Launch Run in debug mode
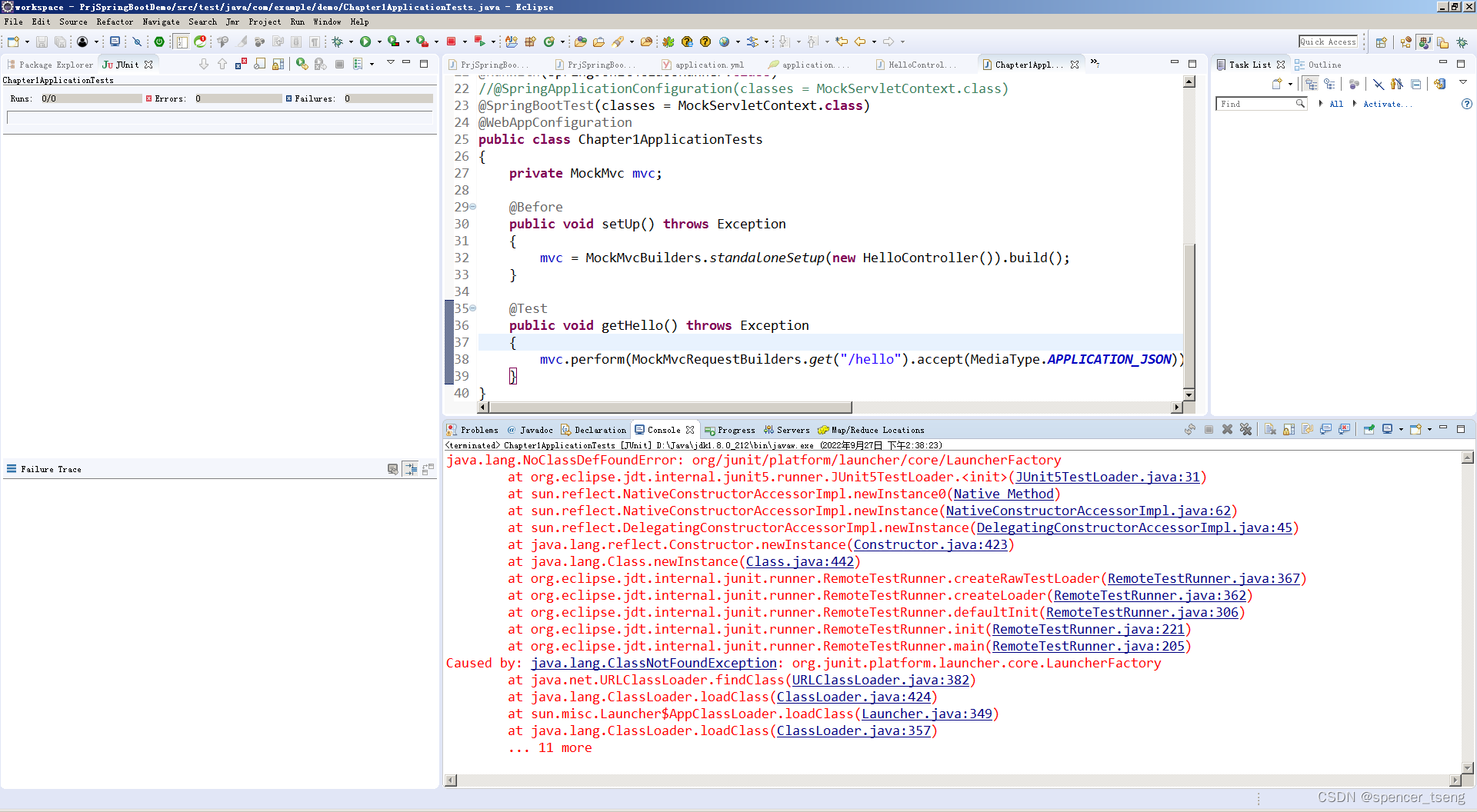This screenshot has width=1477, height=812. coord(337,42)
